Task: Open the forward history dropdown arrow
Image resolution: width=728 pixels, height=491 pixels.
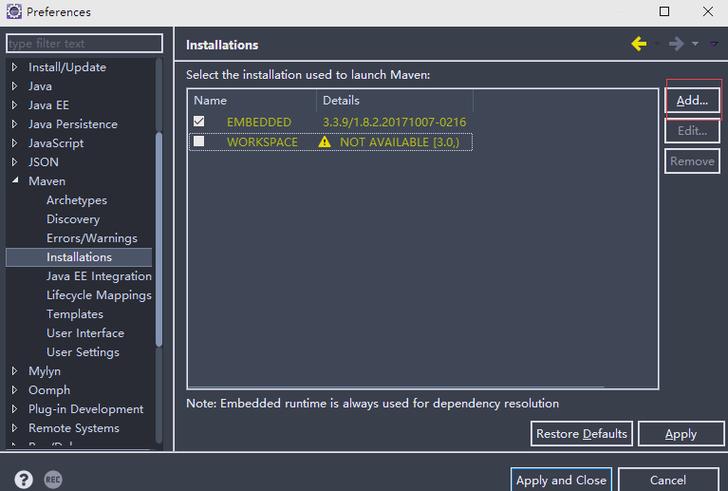Action: click(695, 44)
